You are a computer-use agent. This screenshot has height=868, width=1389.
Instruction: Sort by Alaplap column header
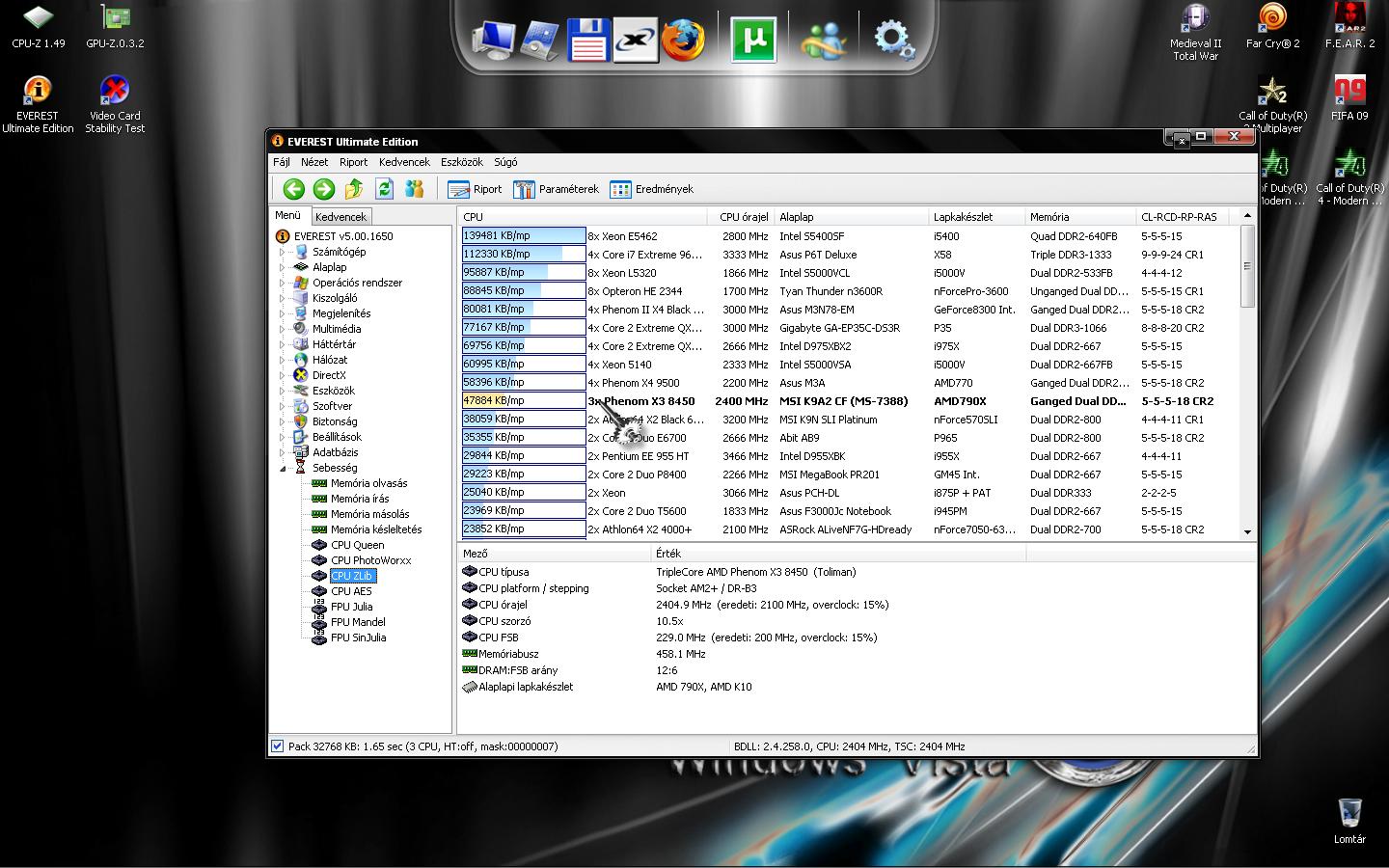[x=852, y=217]
